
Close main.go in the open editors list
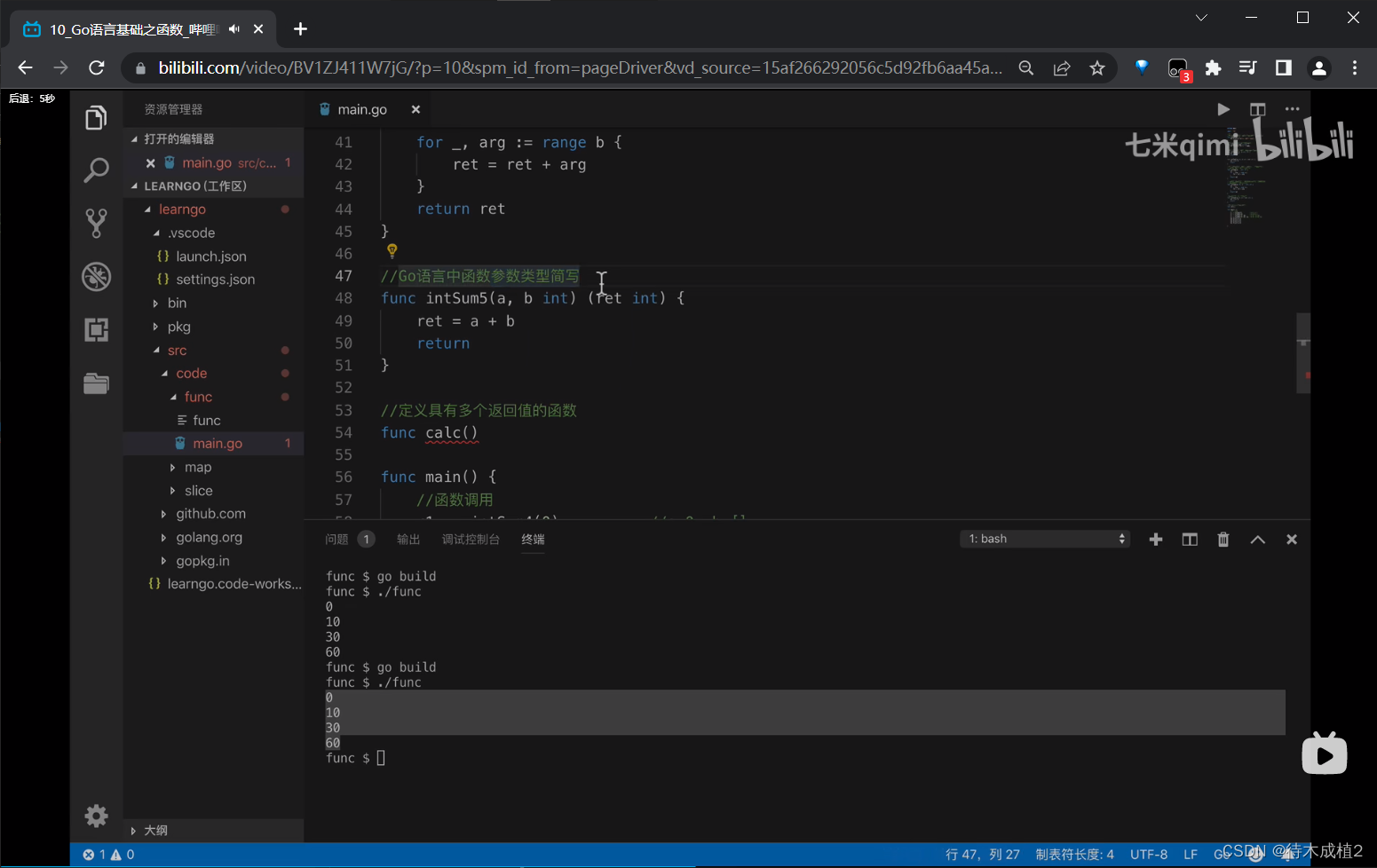pyautogui.click(x=151, y=163)
